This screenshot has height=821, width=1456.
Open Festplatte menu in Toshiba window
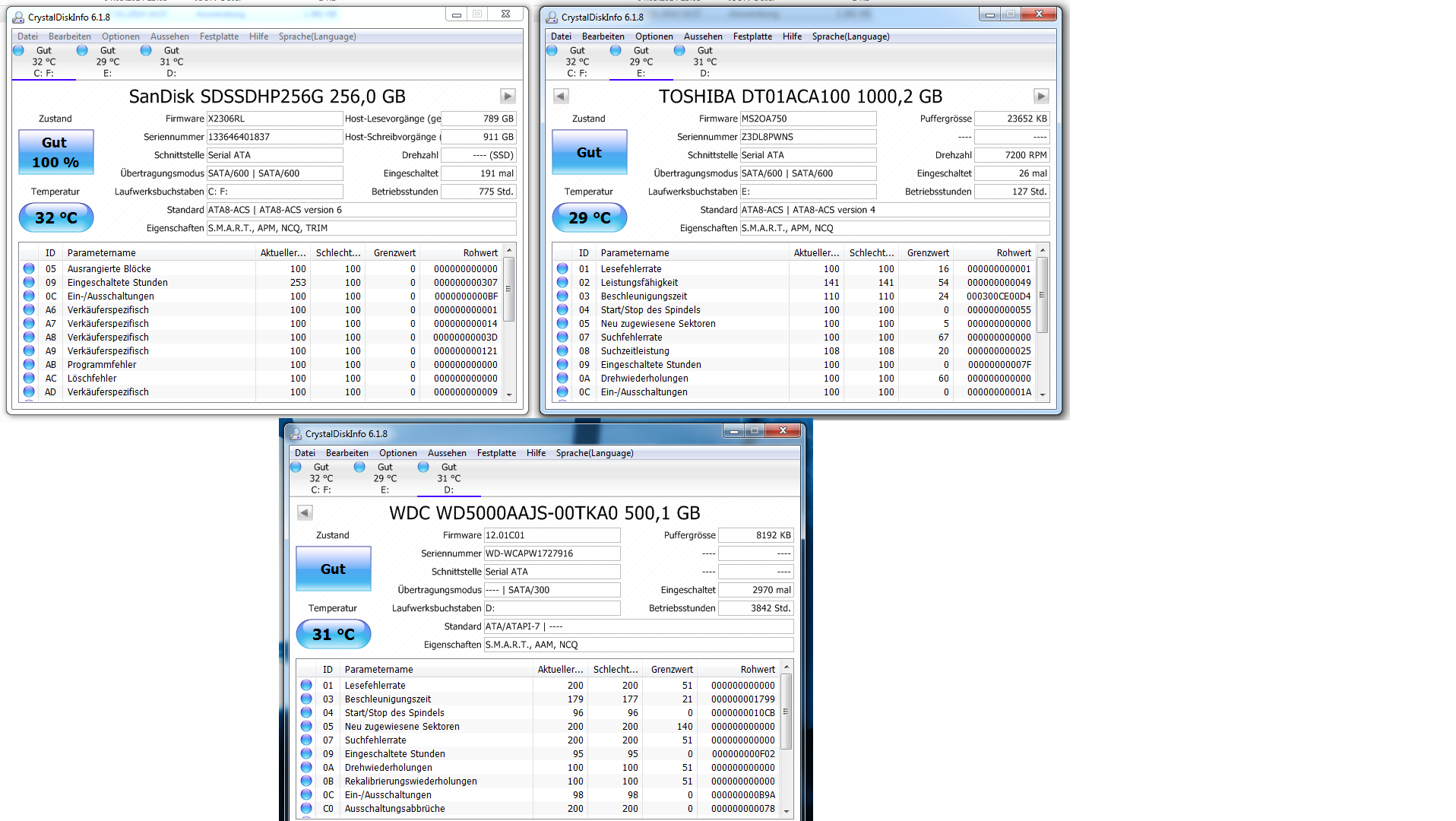coord(752,36)
